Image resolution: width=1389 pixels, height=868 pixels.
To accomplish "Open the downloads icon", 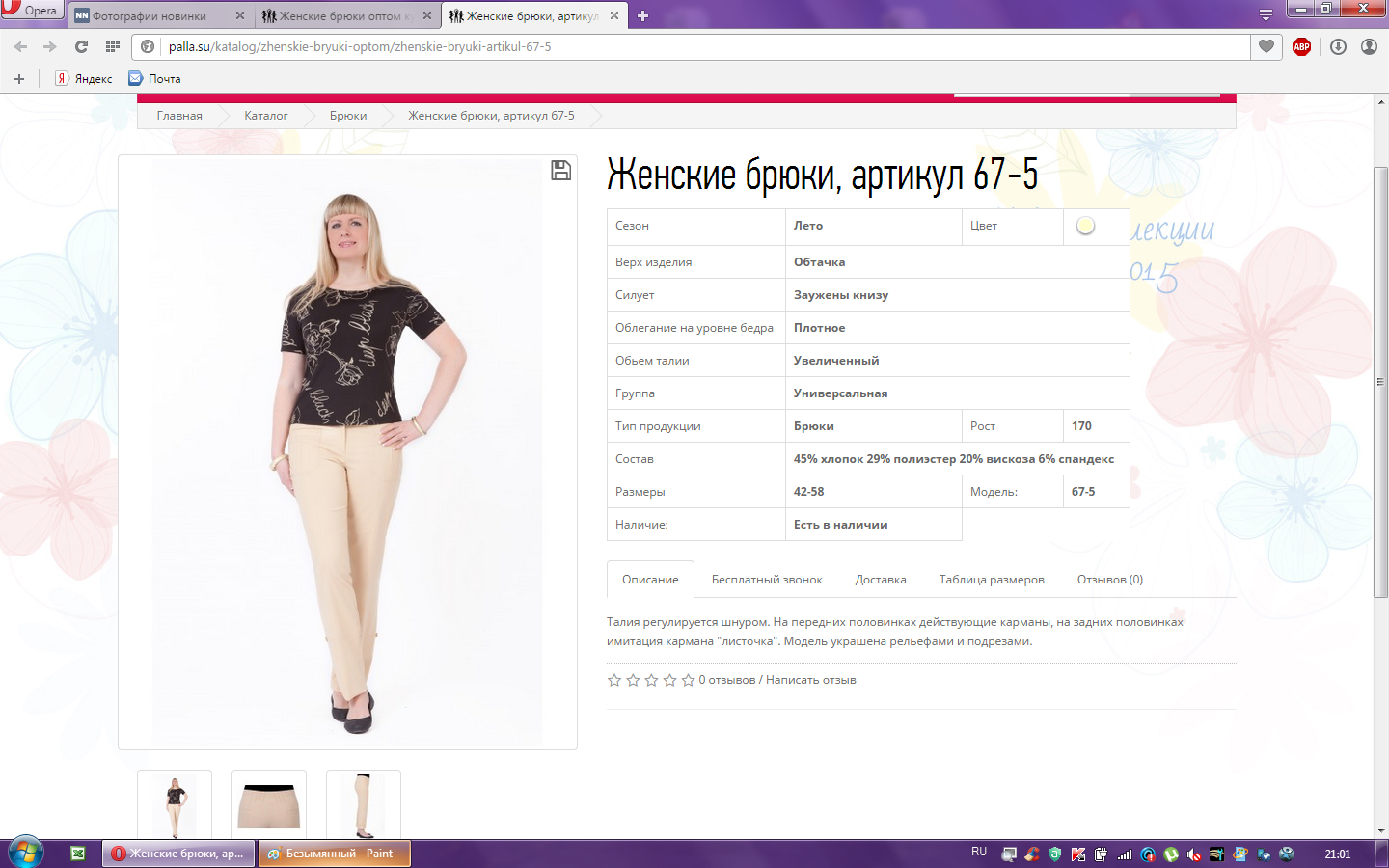I will [x=1338, y=46].
